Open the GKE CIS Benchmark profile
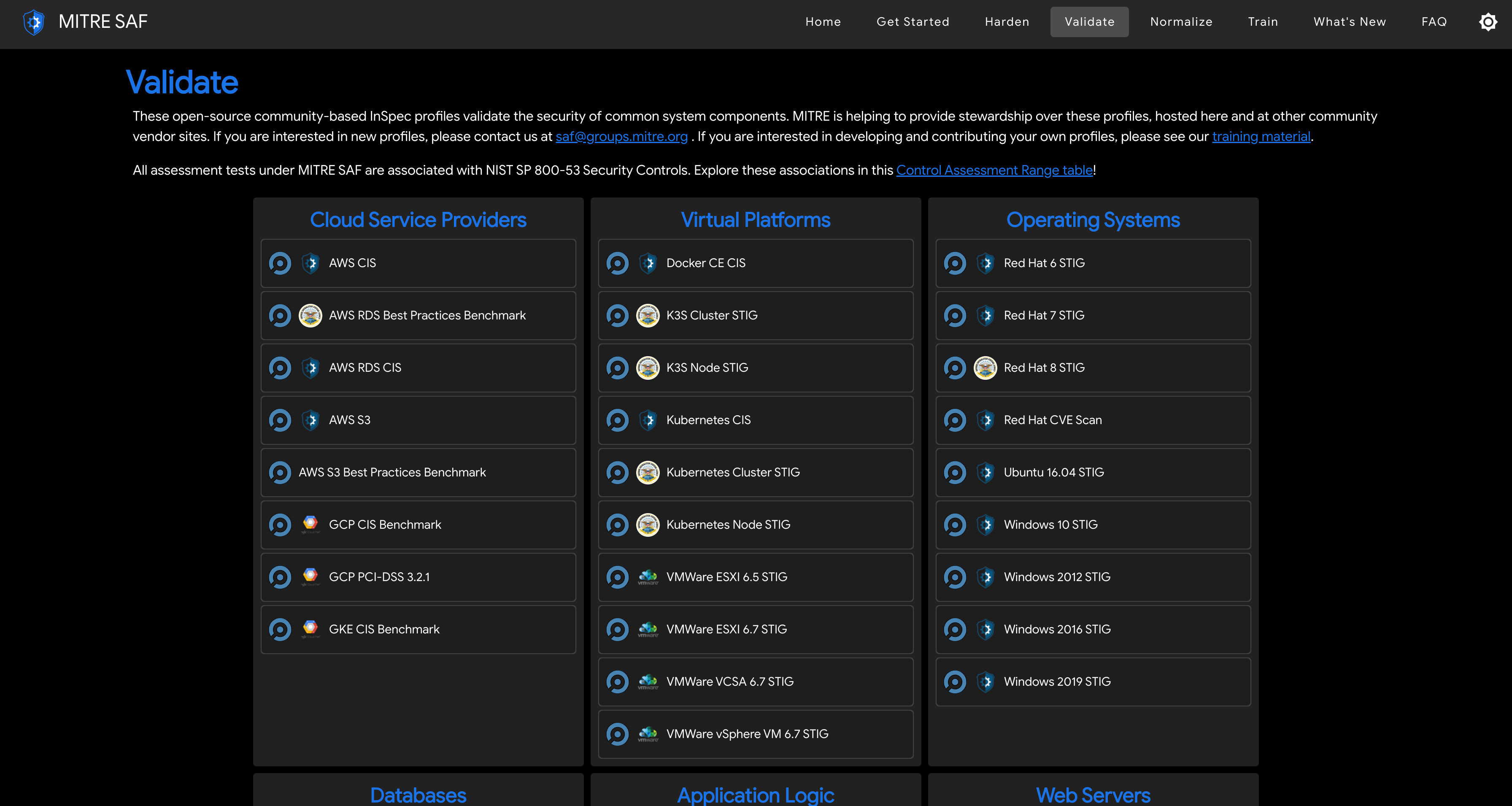Screen dimensions: 1512x806 (418, 629)
